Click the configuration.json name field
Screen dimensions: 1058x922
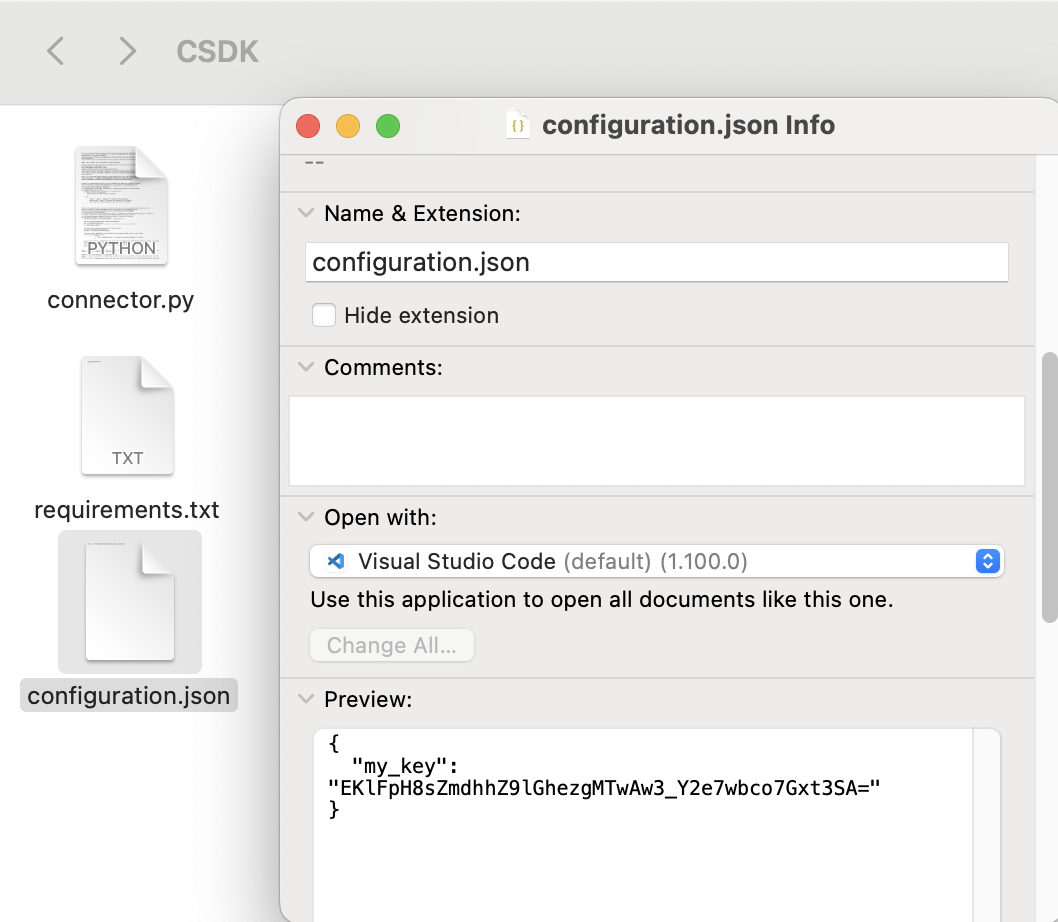pos(657,262)
